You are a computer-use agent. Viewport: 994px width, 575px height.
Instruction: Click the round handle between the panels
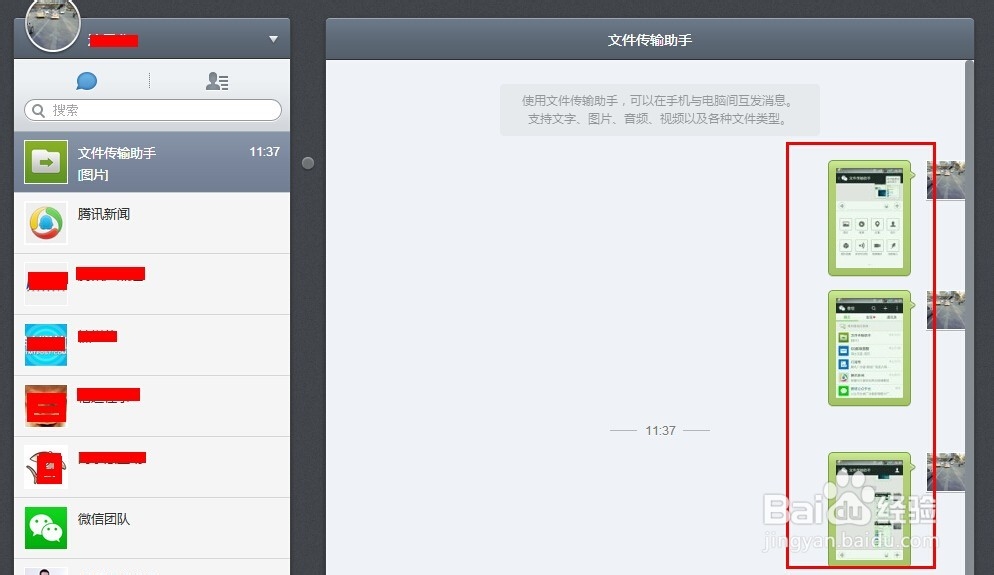tap(308, 163)
